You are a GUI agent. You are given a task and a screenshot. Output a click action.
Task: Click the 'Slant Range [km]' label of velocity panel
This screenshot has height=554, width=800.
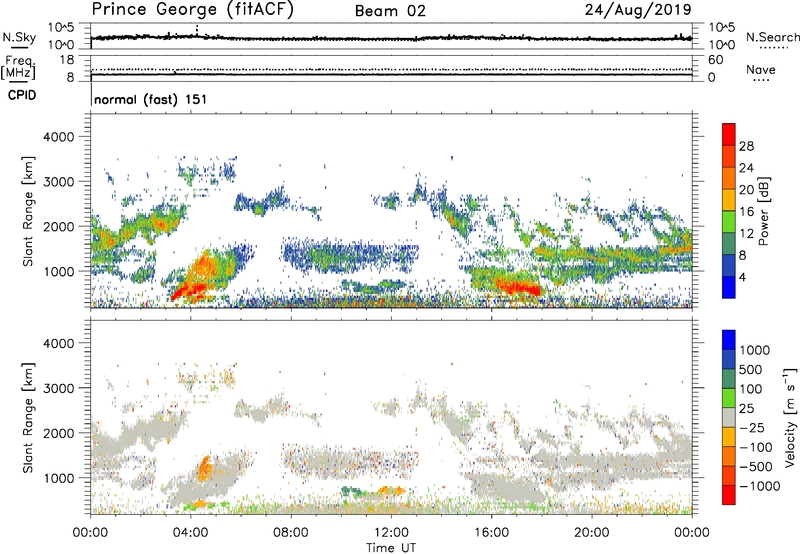click(28, 417)
